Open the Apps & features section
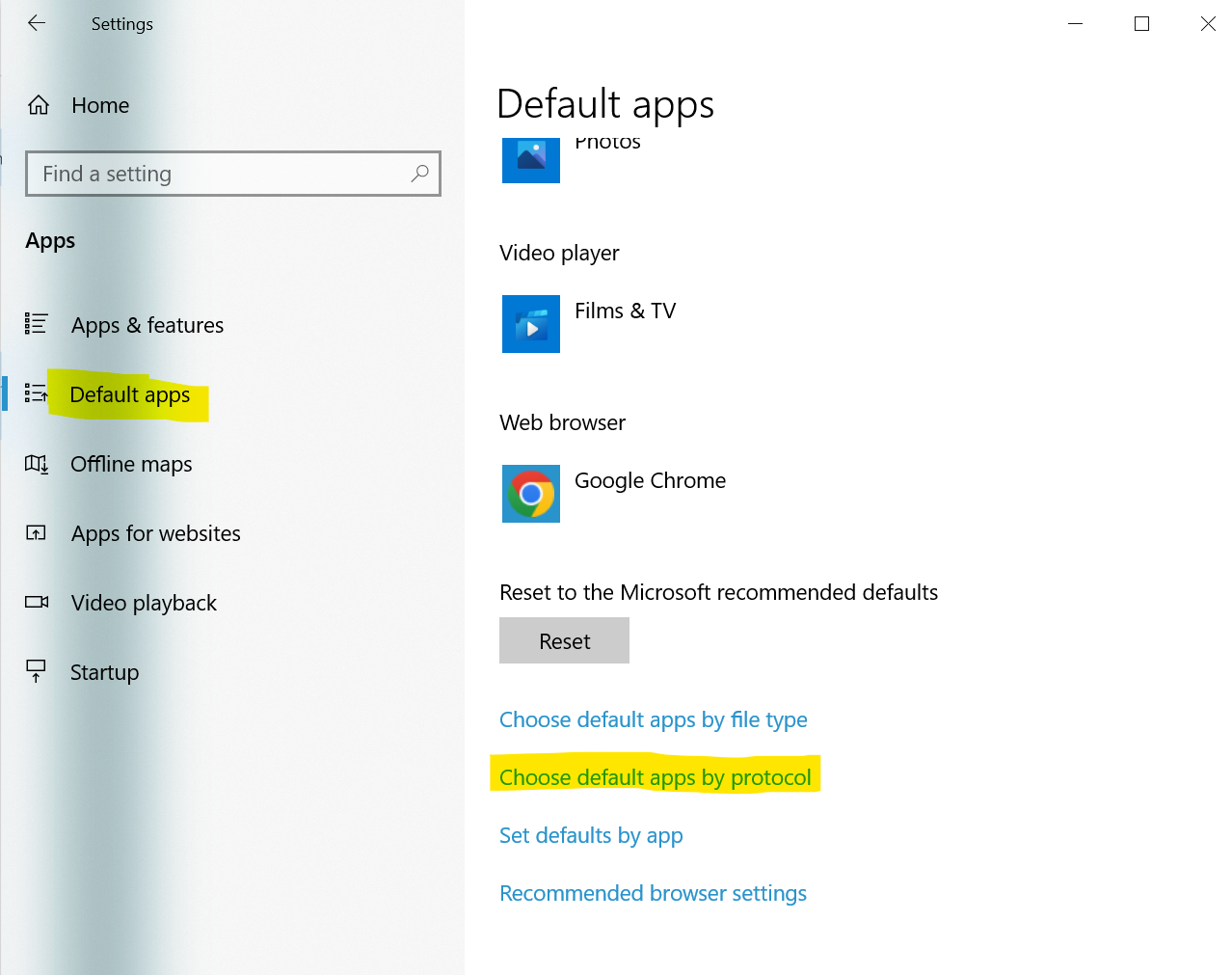Image resolution: width=1232 pixels, height=975 pixels. pyautogui.click(x=147, y=325)
